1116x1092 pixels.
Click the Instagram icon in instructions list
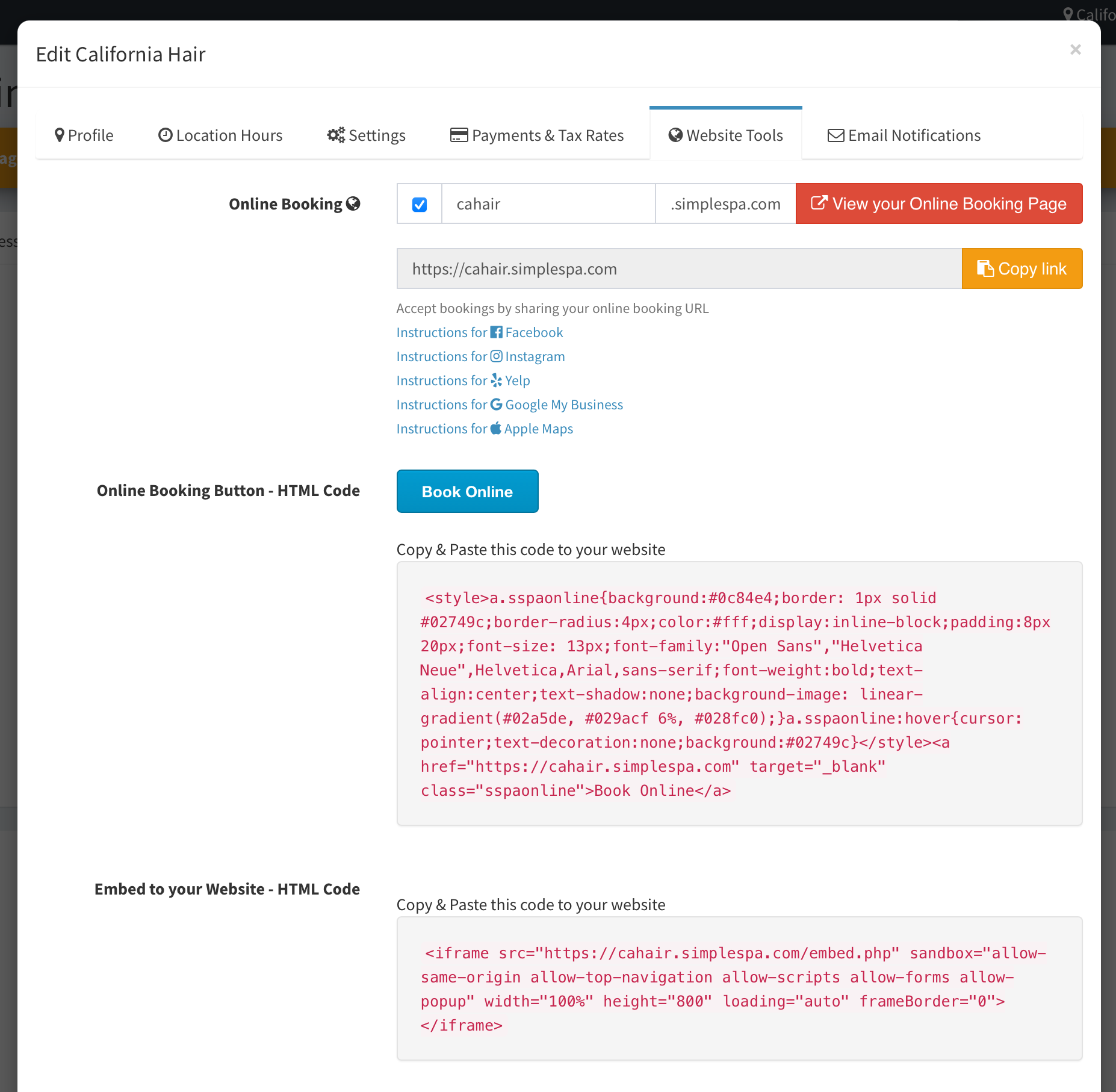(x=496, y=356)
